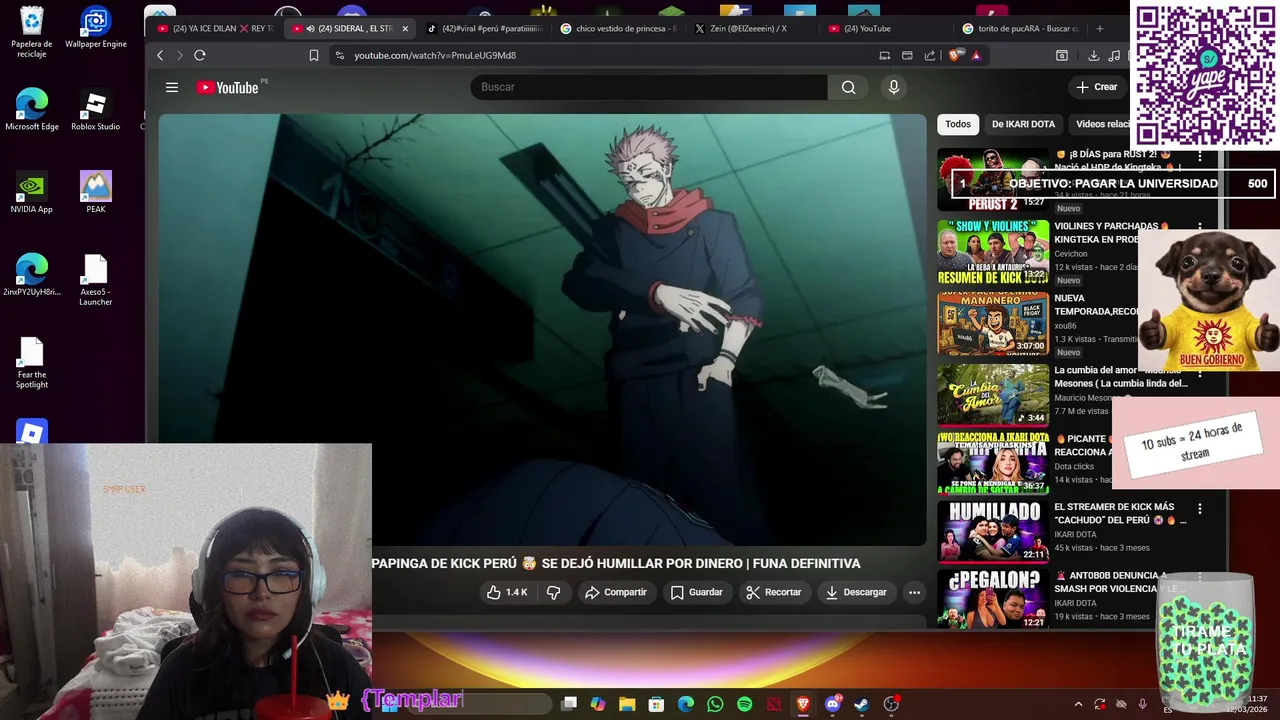Switch to 'YA ICE DILAN' browser tab
The image size is (1280, 720).
(215, 28)
